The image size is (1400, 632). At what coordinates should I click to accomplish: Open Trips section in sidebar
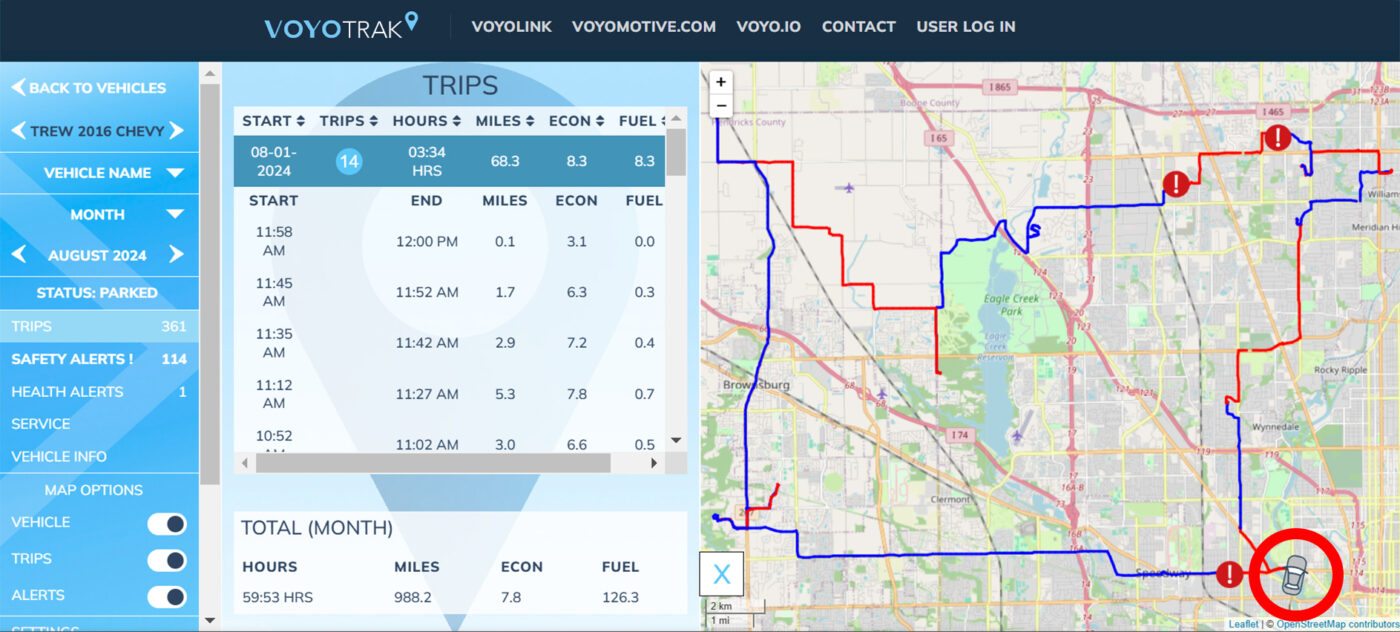click(99, 326)
